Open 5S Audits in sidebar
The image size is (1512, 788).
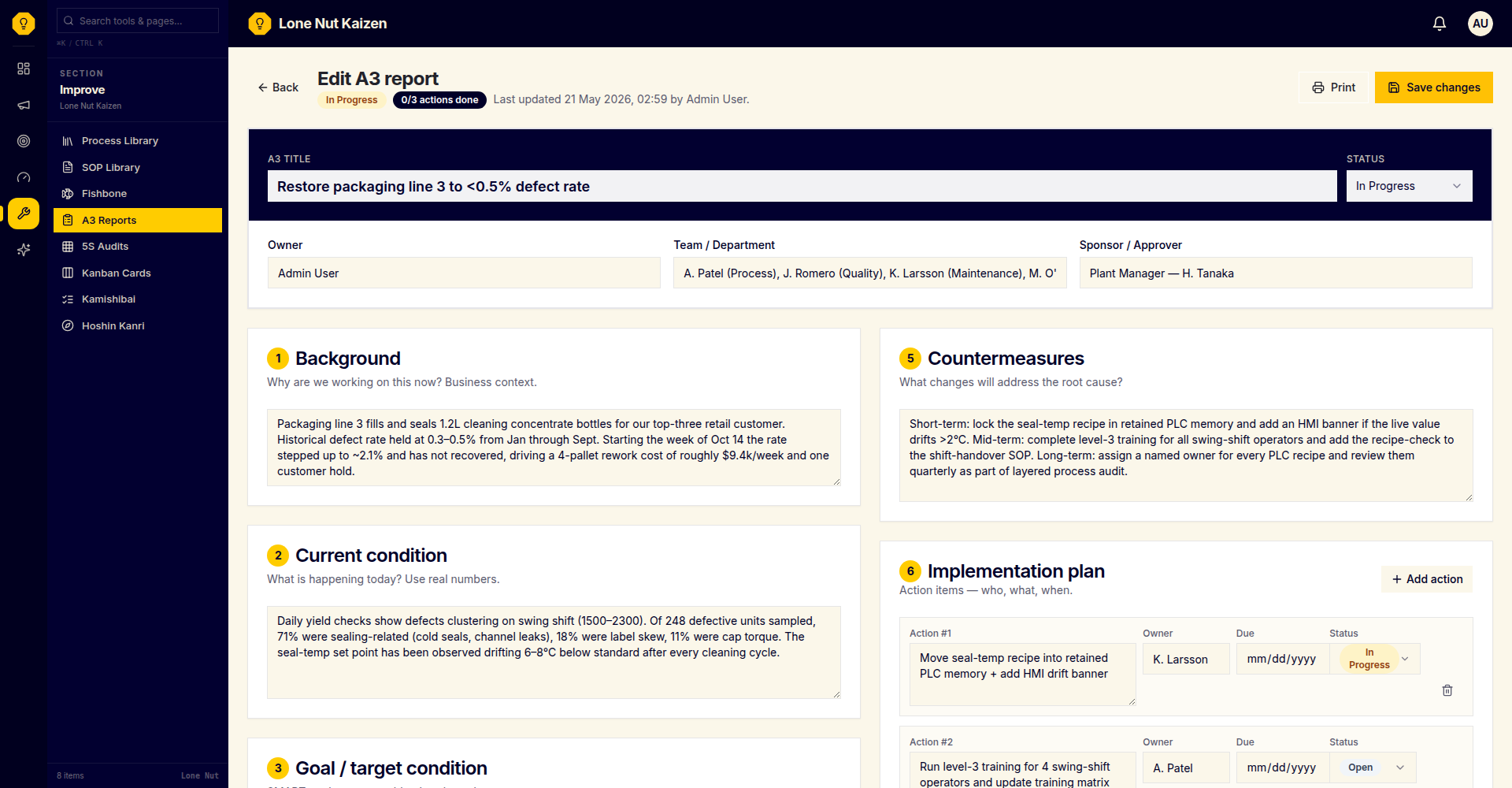point(138,247)
